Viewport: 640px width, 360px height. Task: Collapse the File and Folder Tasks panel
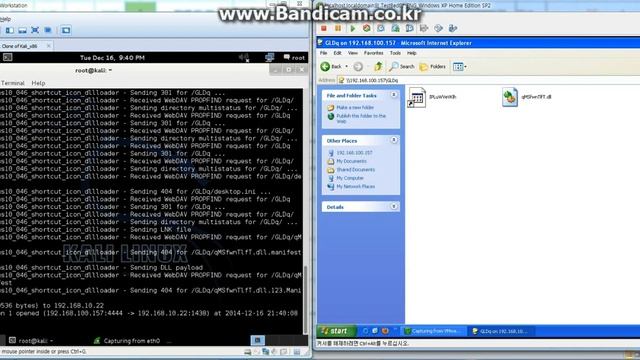(x=393, y=95)
